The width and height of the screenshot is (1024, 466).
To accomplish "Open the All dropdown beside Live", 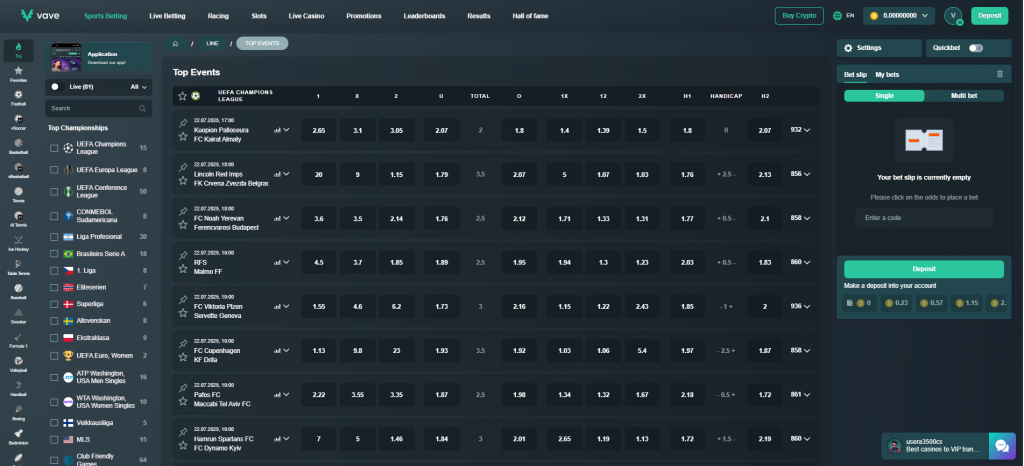I will [x=138, y=86].
